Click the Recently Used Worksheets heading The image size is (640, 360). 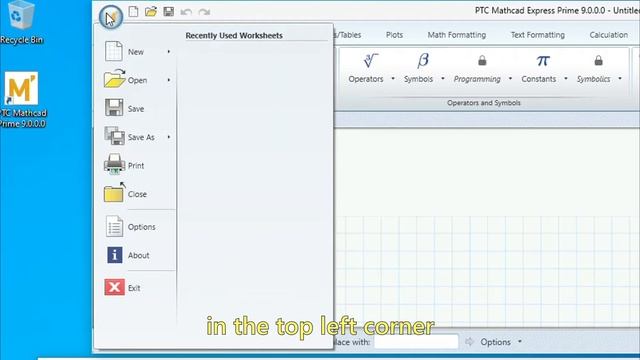point(234,36)
